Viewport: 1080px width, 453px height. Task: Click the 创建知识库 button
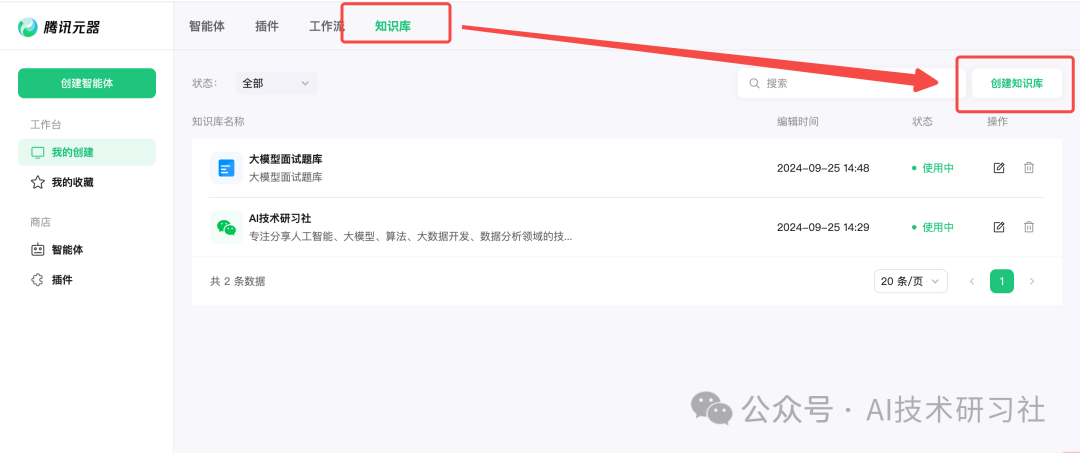(1017, 83)
